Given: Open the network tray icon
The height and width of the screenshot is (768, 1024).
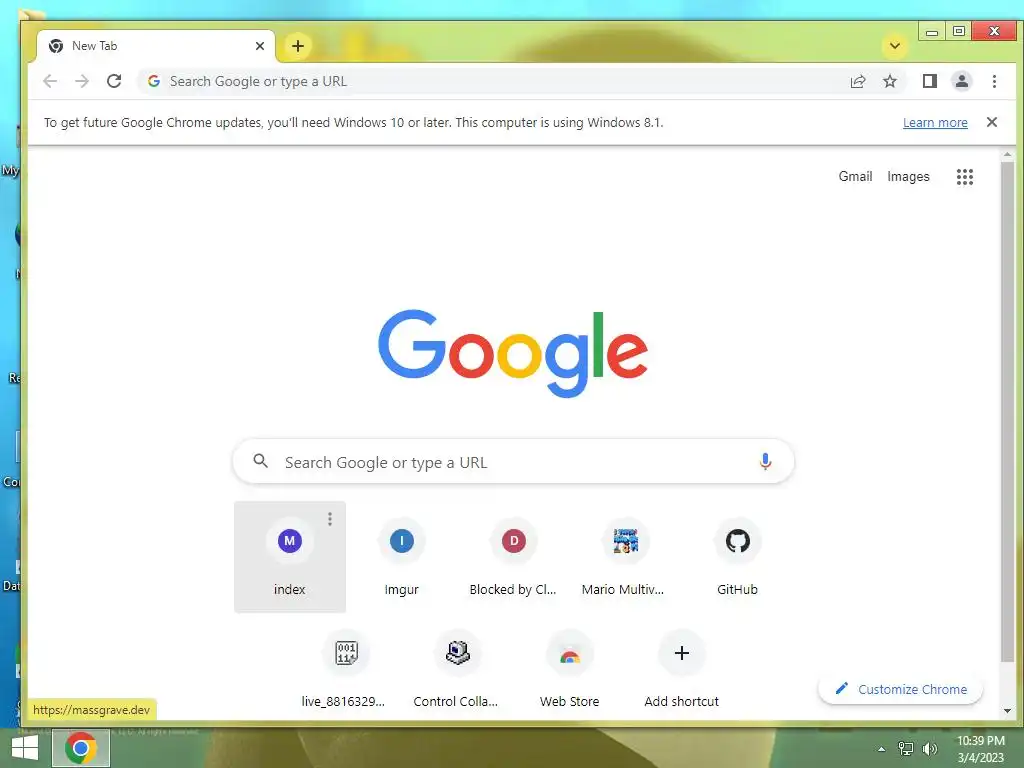Looking at the screenshot, I should click(905, 749).
